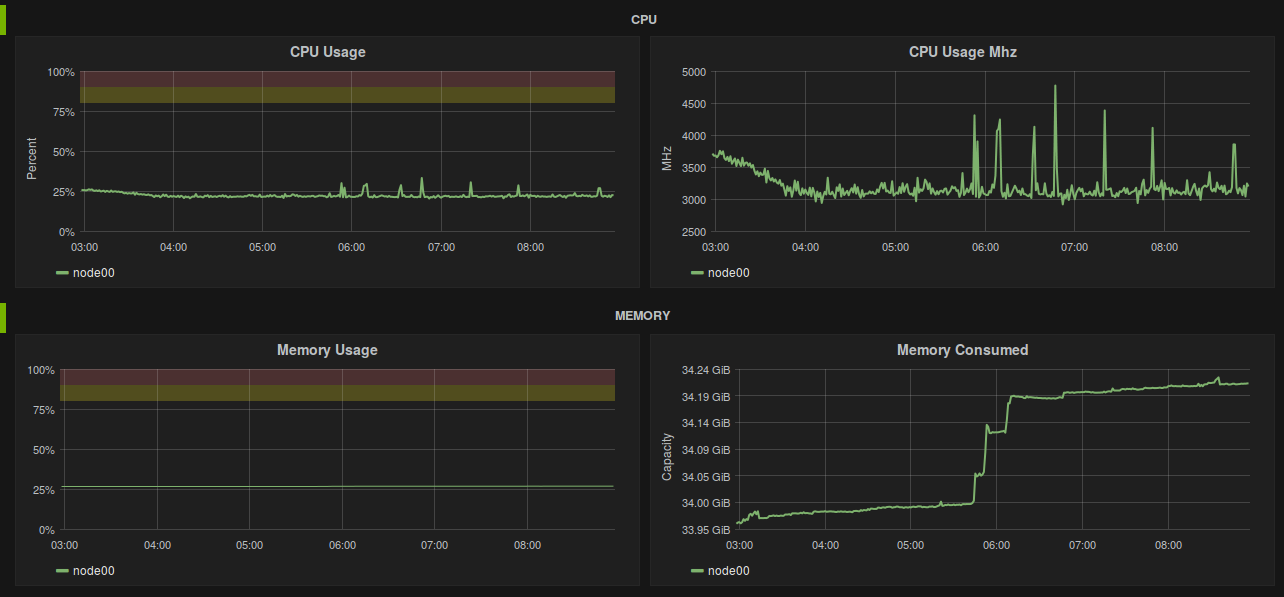
Task: Open color picker via Memory Consumed legend swatch
Action: click(696, 572)
